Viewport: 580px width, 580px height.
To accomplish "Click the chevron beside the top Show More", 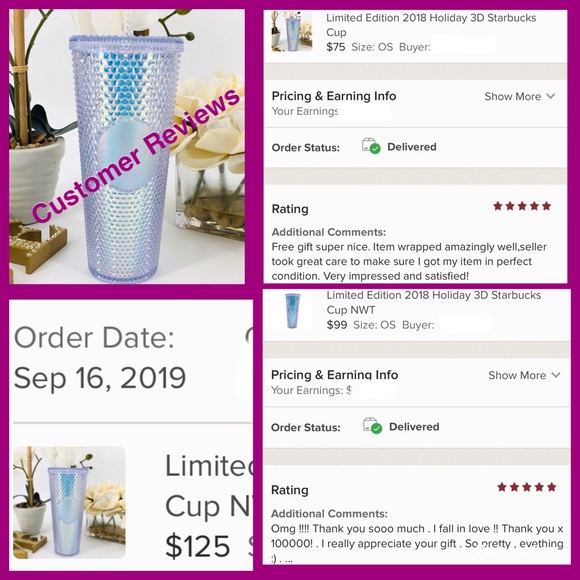I will [x=550, y=96].
